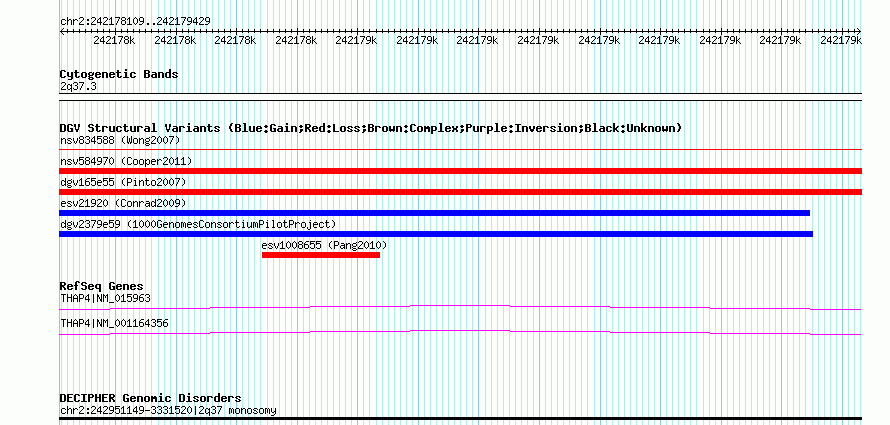890x425 pixels.
Task: Open THAP4|NM_001164356 gene label
Action: (x=114, y=323)
